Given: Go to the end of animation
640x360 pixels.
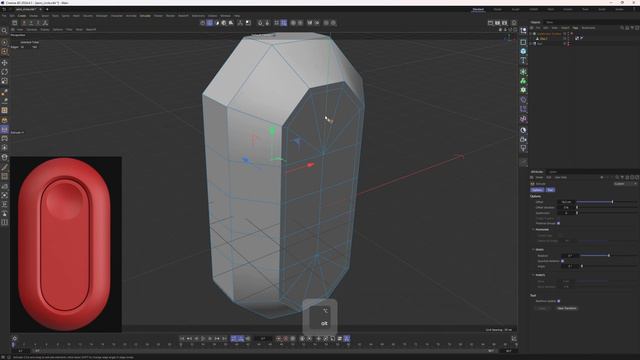Looking at the screenshot, I should point(224,338).
